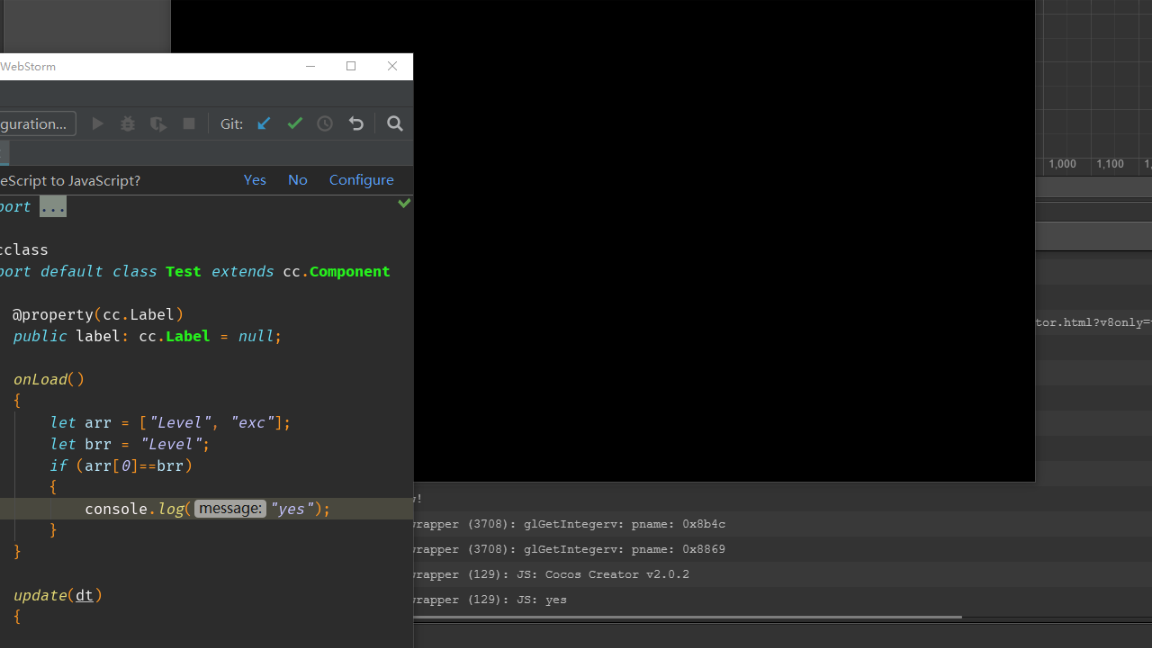Open Configure link in TypeScript prompt
Screen dimensions: 1152x648
click(x=361, y=180)
